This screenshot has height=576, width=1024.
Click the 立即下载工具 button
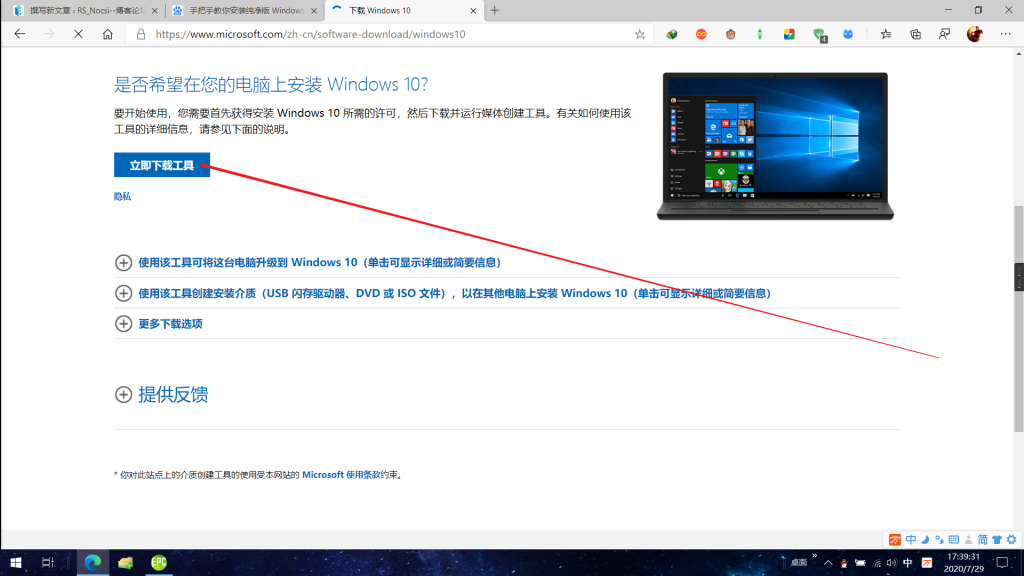point(162,165)
